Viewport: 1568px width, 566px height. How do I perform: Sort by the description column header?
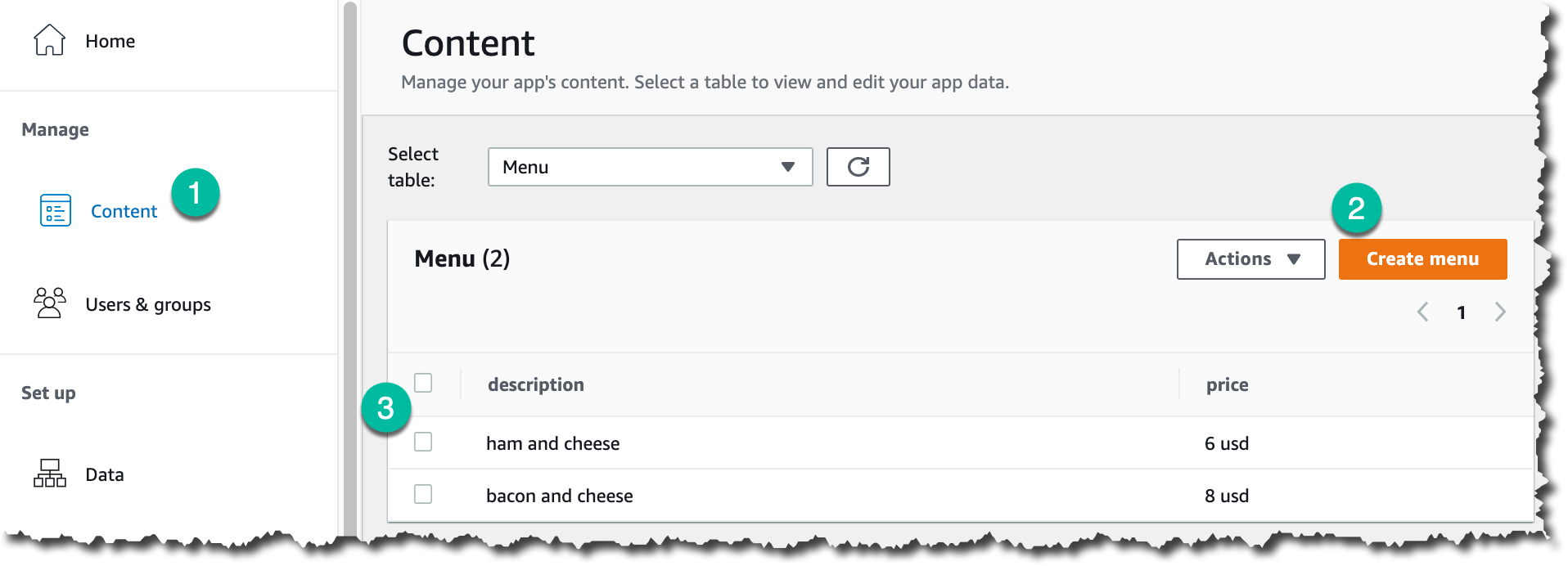(536, 384)
